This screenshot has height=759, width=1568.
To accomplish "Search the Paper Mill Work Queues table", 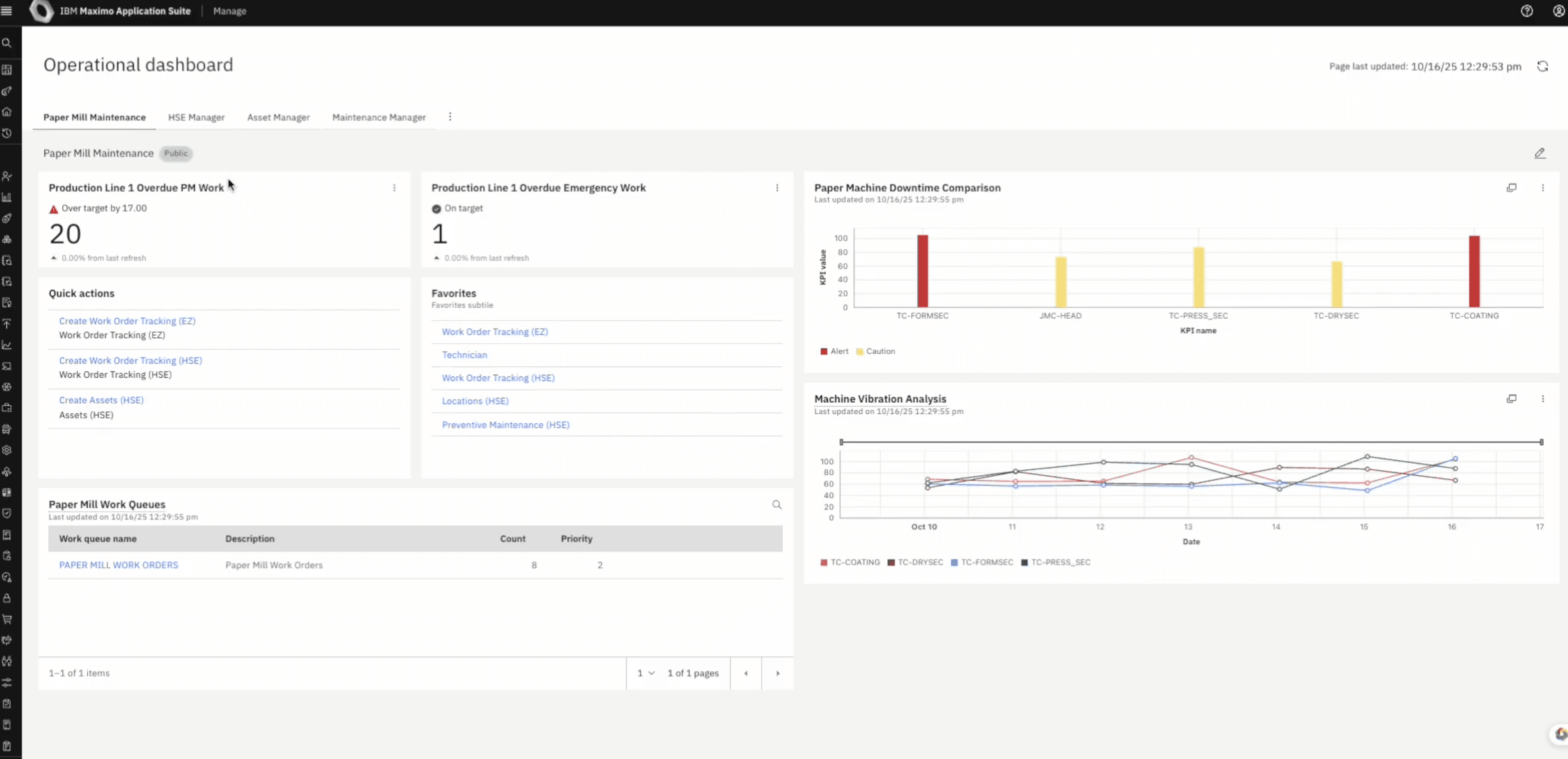I will (x=777, y=505).
